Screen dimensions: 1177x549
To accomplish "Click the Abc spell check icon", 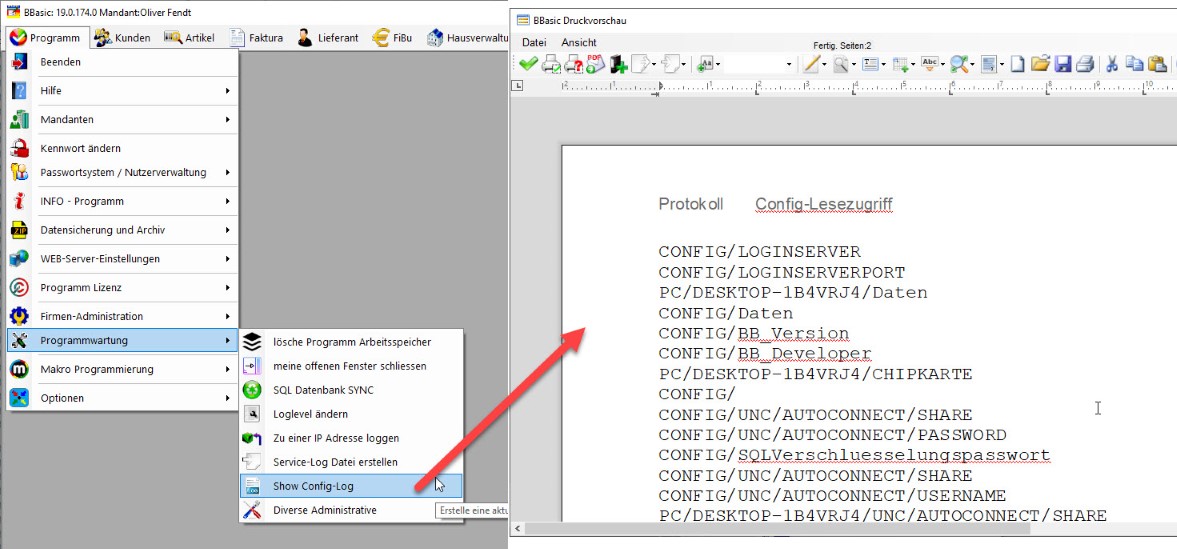I will pos(929,65).
